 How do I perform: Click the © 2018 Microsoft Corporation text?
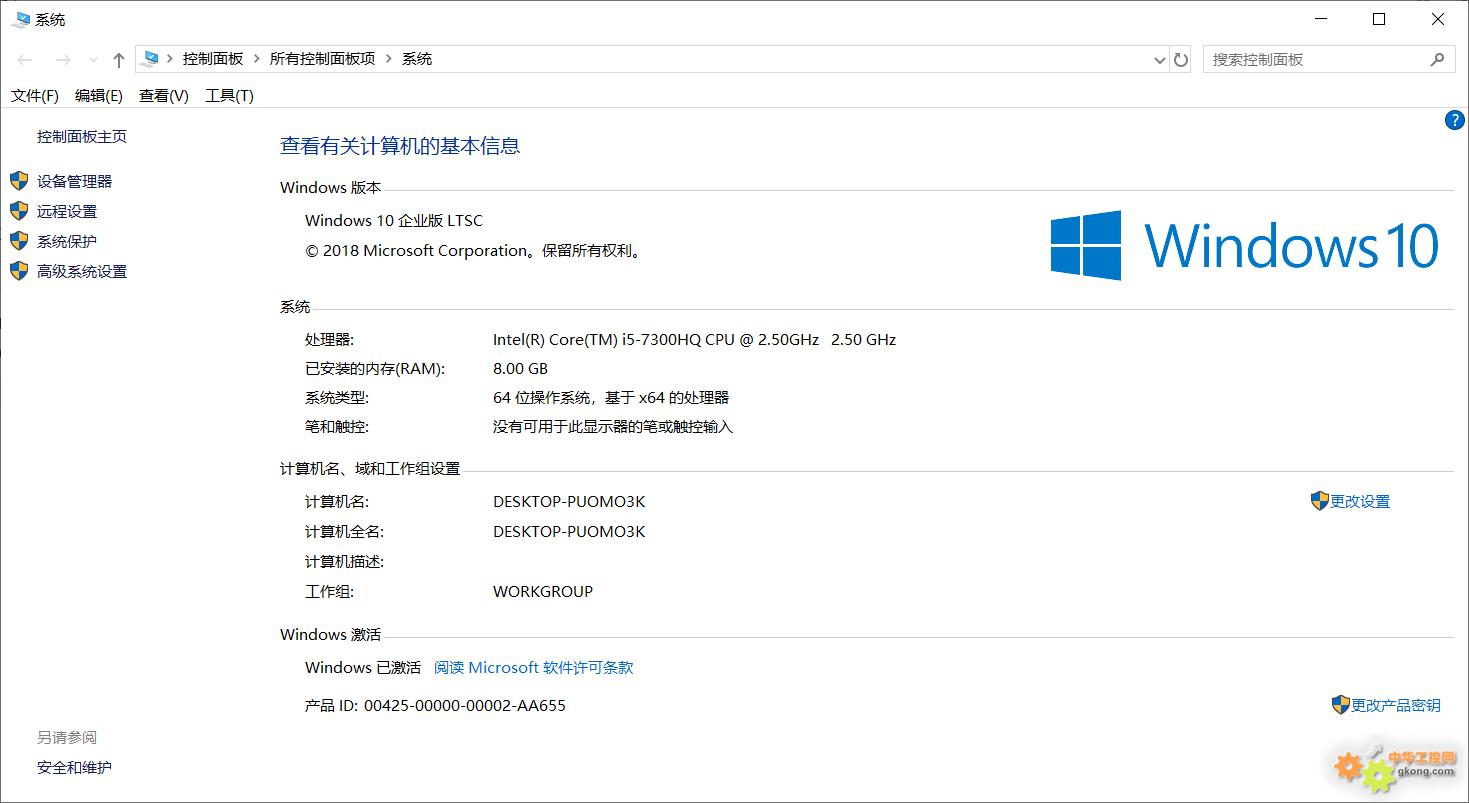coord(473,251)
